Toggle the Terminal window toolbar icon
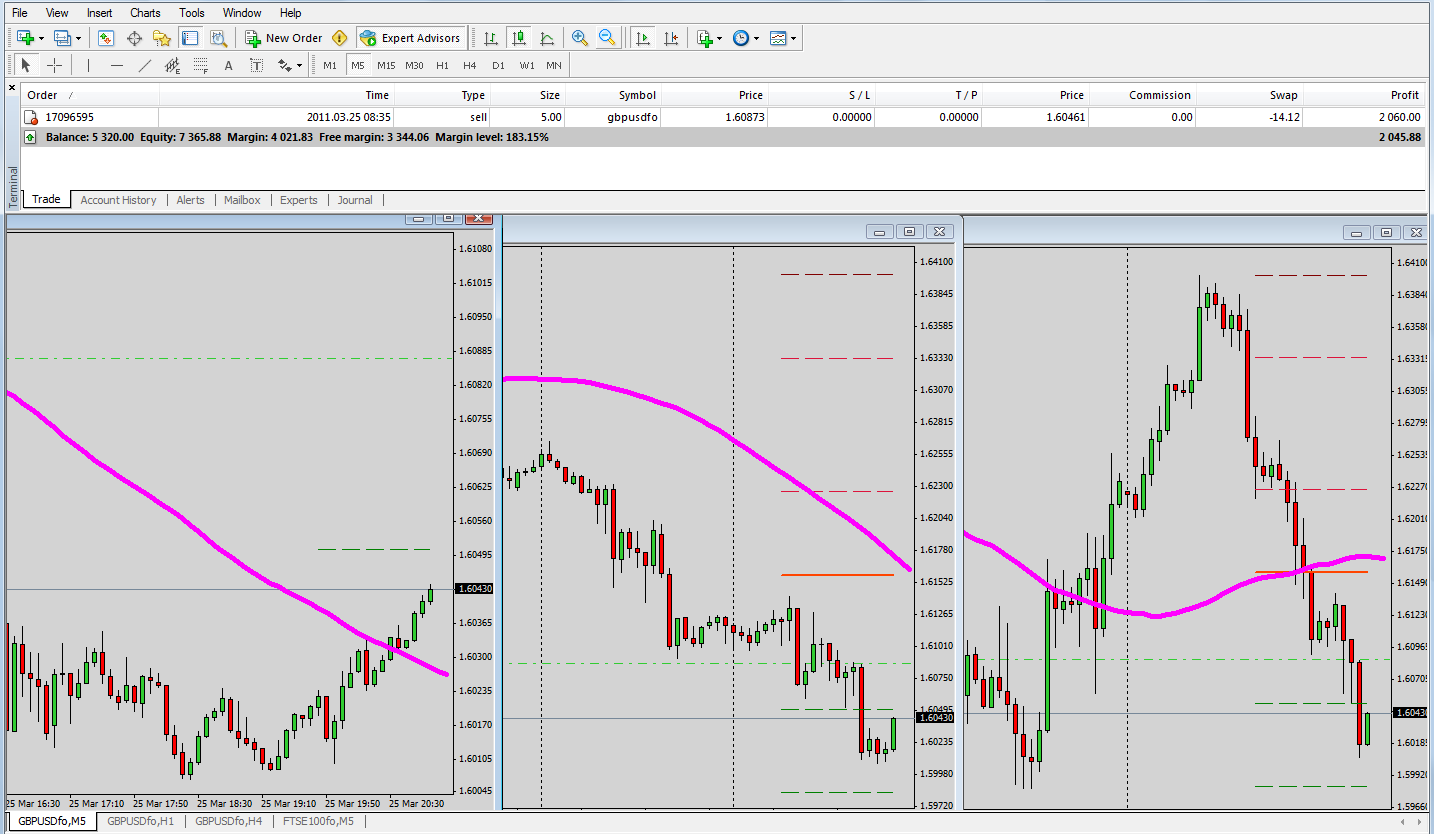The image size is (1434, 834). tap(190, 38)
